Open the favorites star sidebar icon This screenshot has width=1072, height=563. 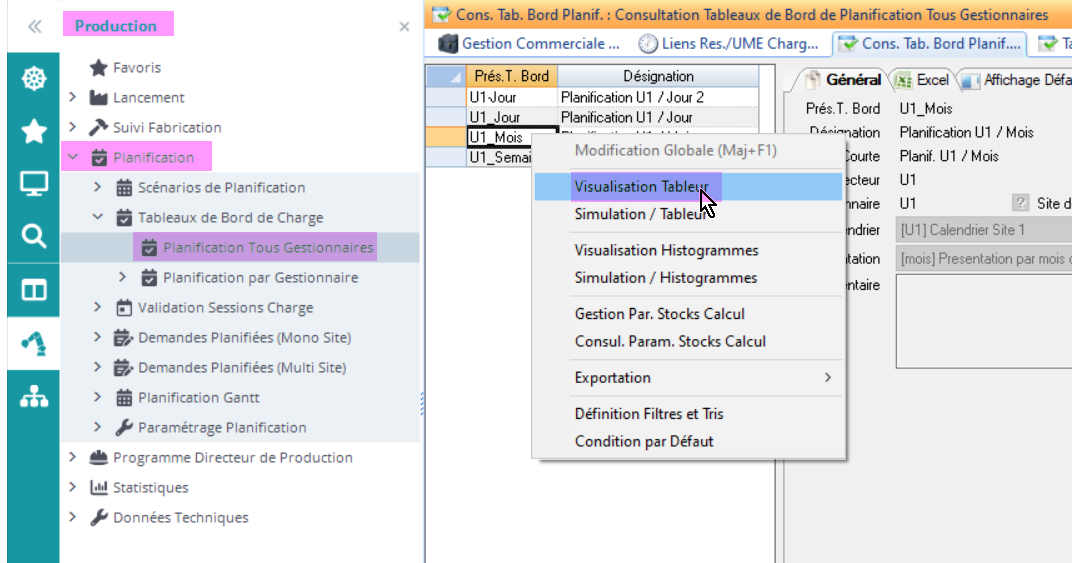[x=34, y=131]
